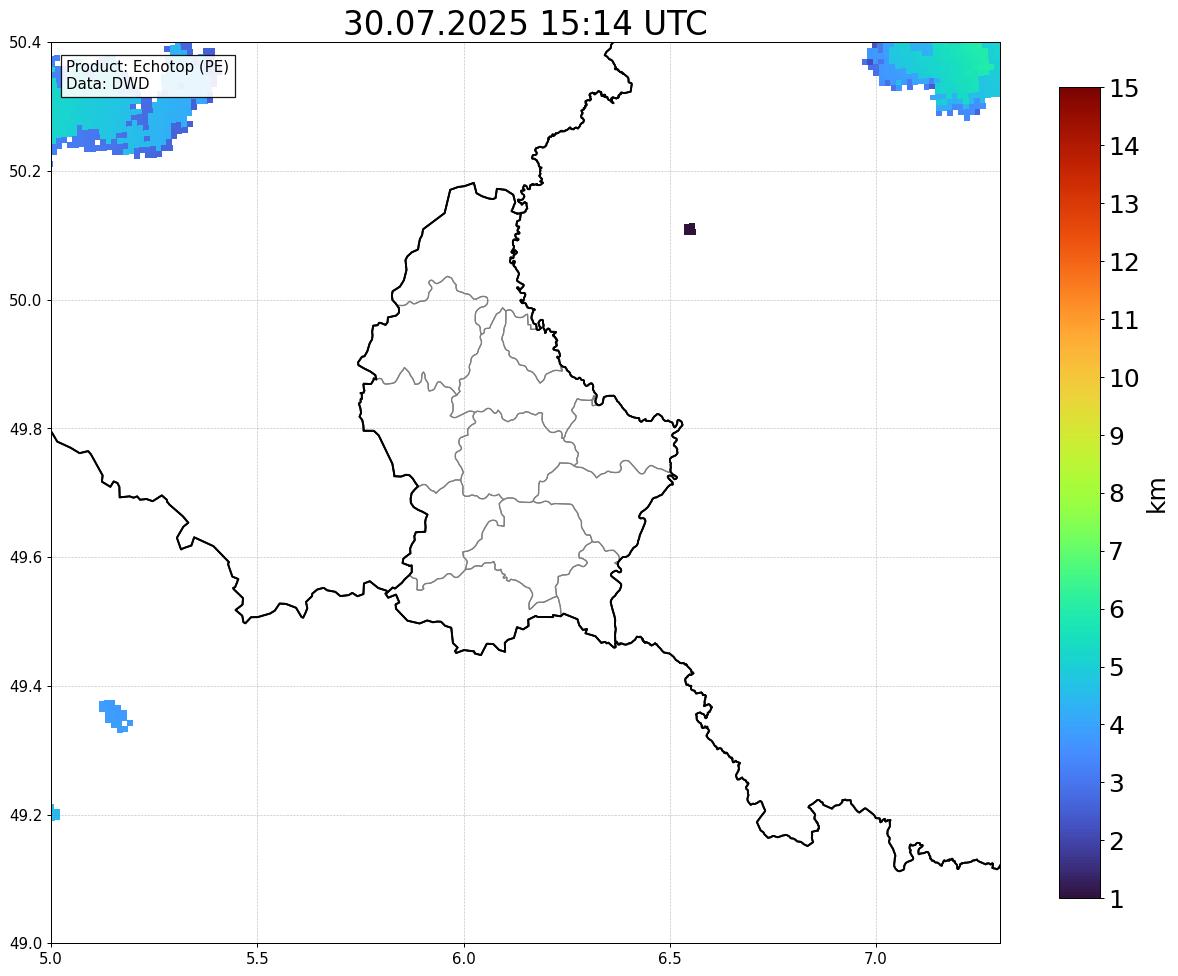The image size is (1178, 976).
Task: Click the small blue echo blob near 49.4 latitude
Action: (115, 715)
